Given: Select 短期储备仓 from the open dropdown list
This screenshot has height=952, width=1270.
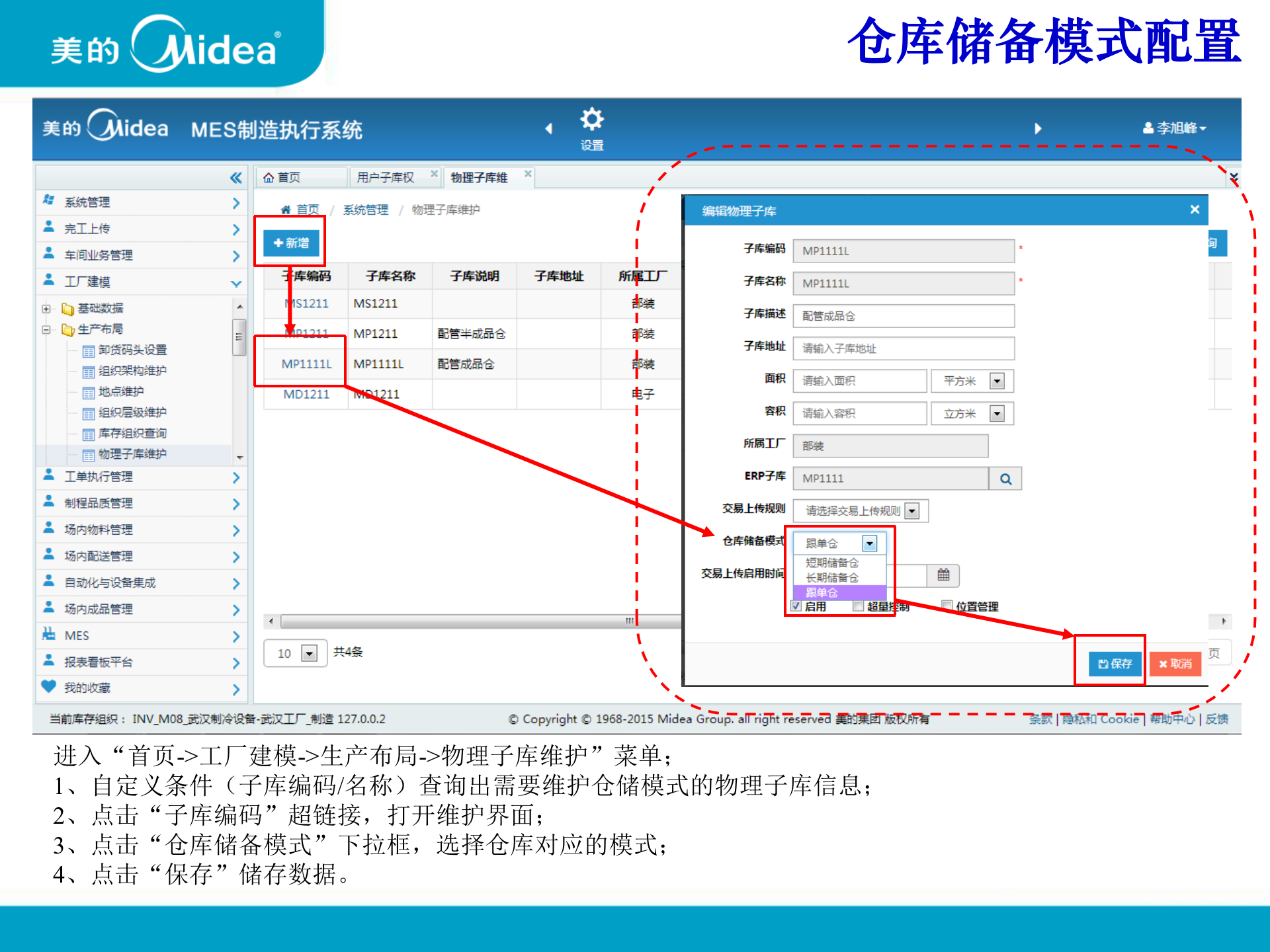Looking at the screenshot, I should [832, 563].
